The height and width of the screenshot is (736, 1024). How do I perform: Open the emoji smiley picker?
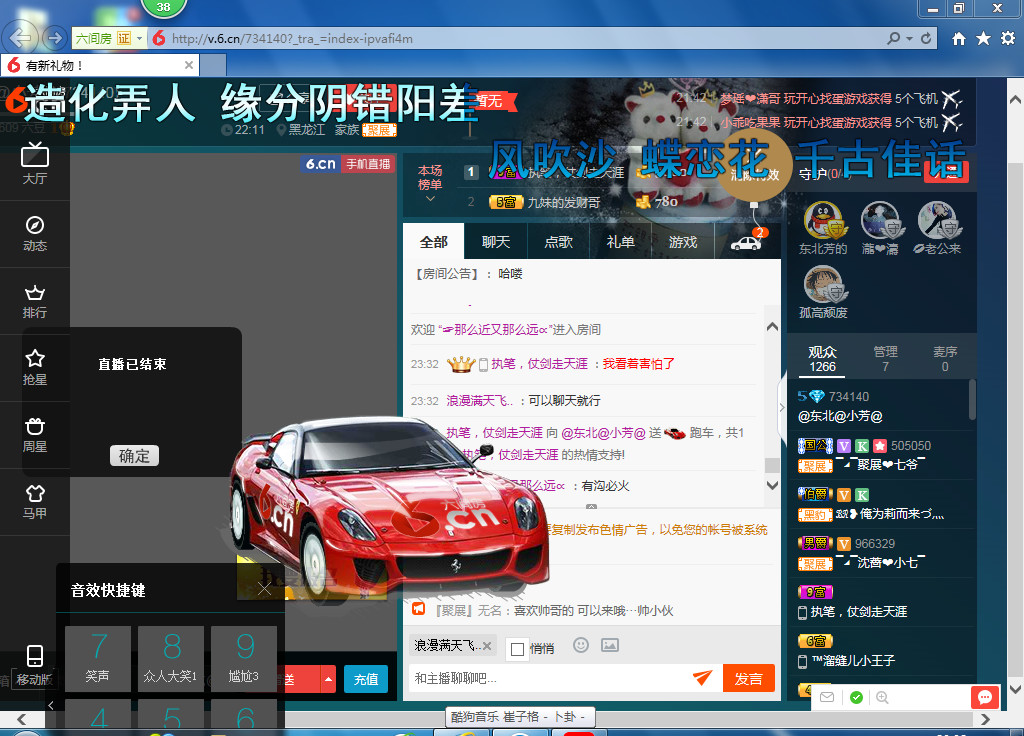[581, 646]
